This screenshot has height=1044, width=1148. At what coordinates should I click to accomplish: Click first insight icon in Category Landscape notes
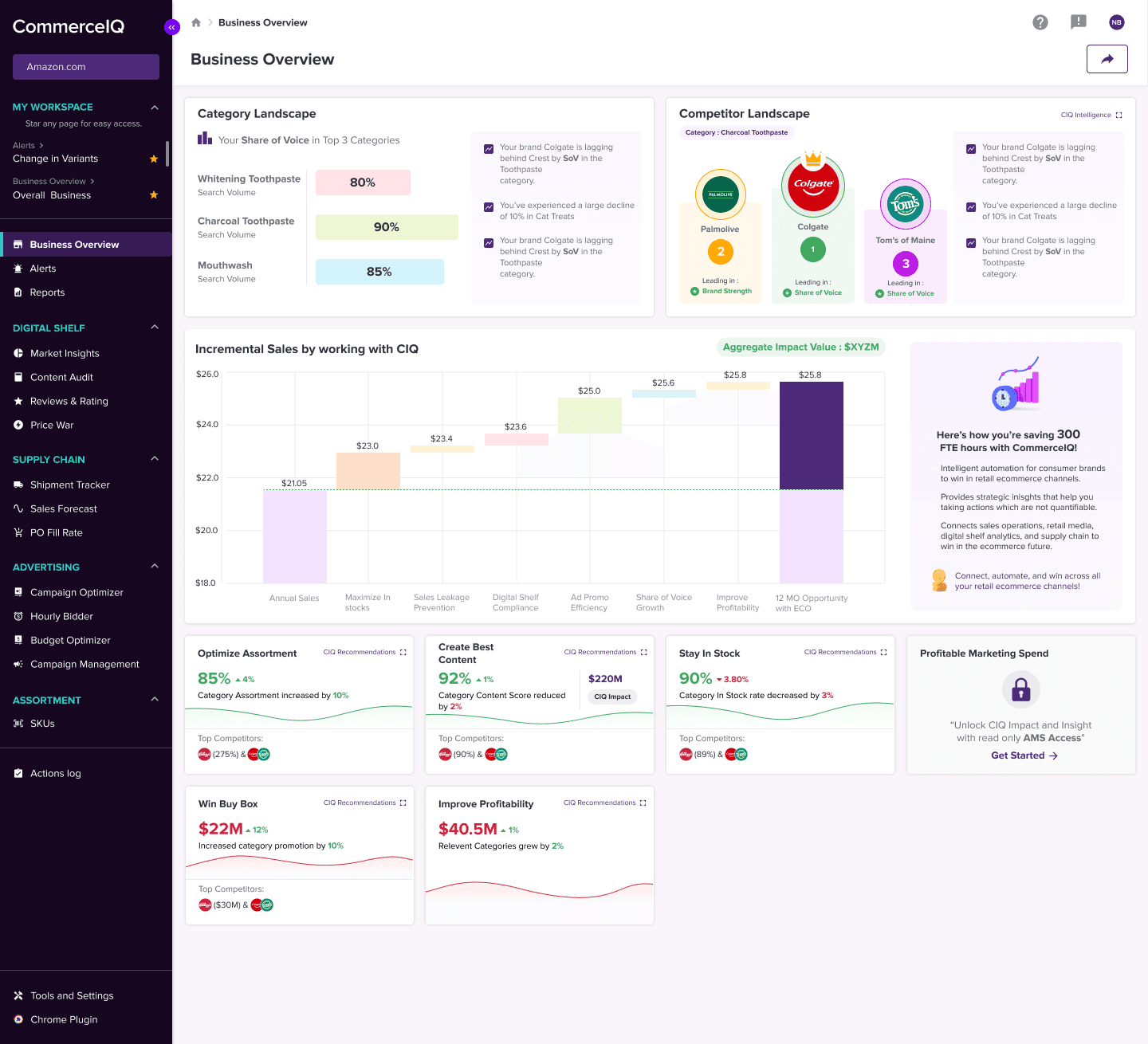489,149
